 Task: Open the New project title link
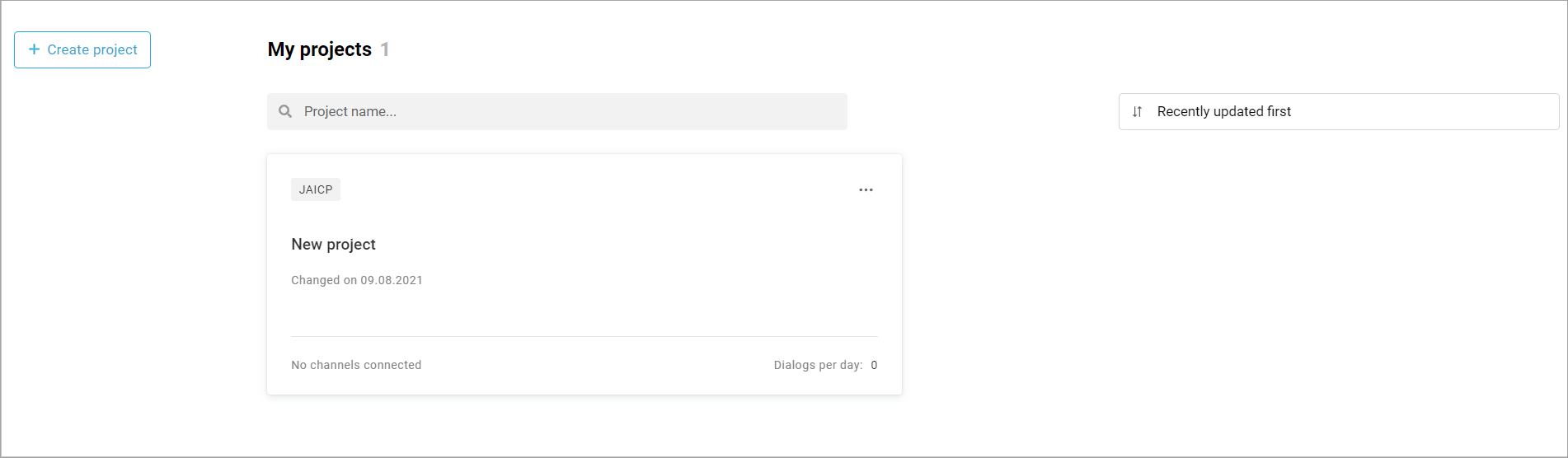coord(333,245)
